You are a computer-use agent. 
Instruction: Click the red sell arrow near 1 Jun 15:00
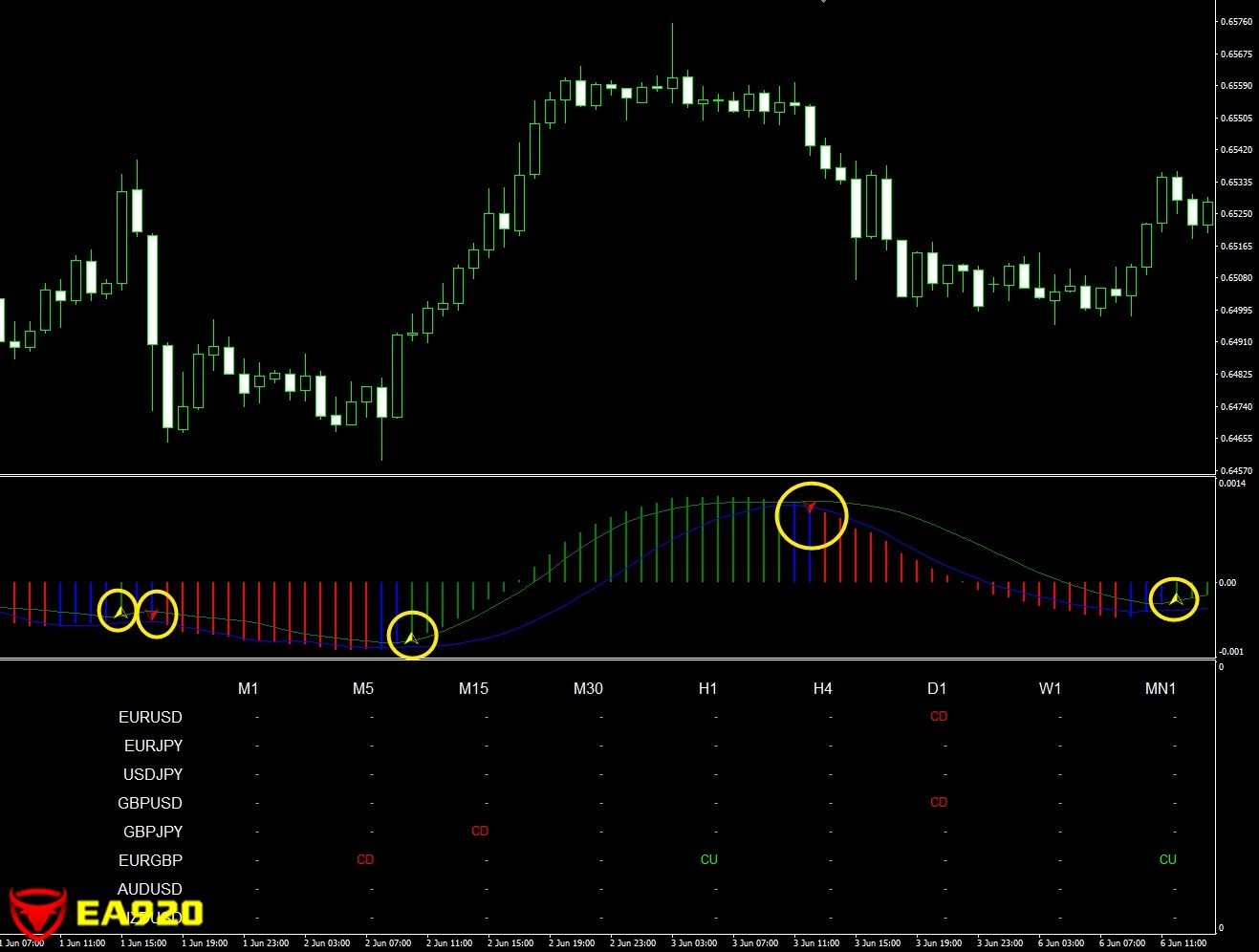153,615
